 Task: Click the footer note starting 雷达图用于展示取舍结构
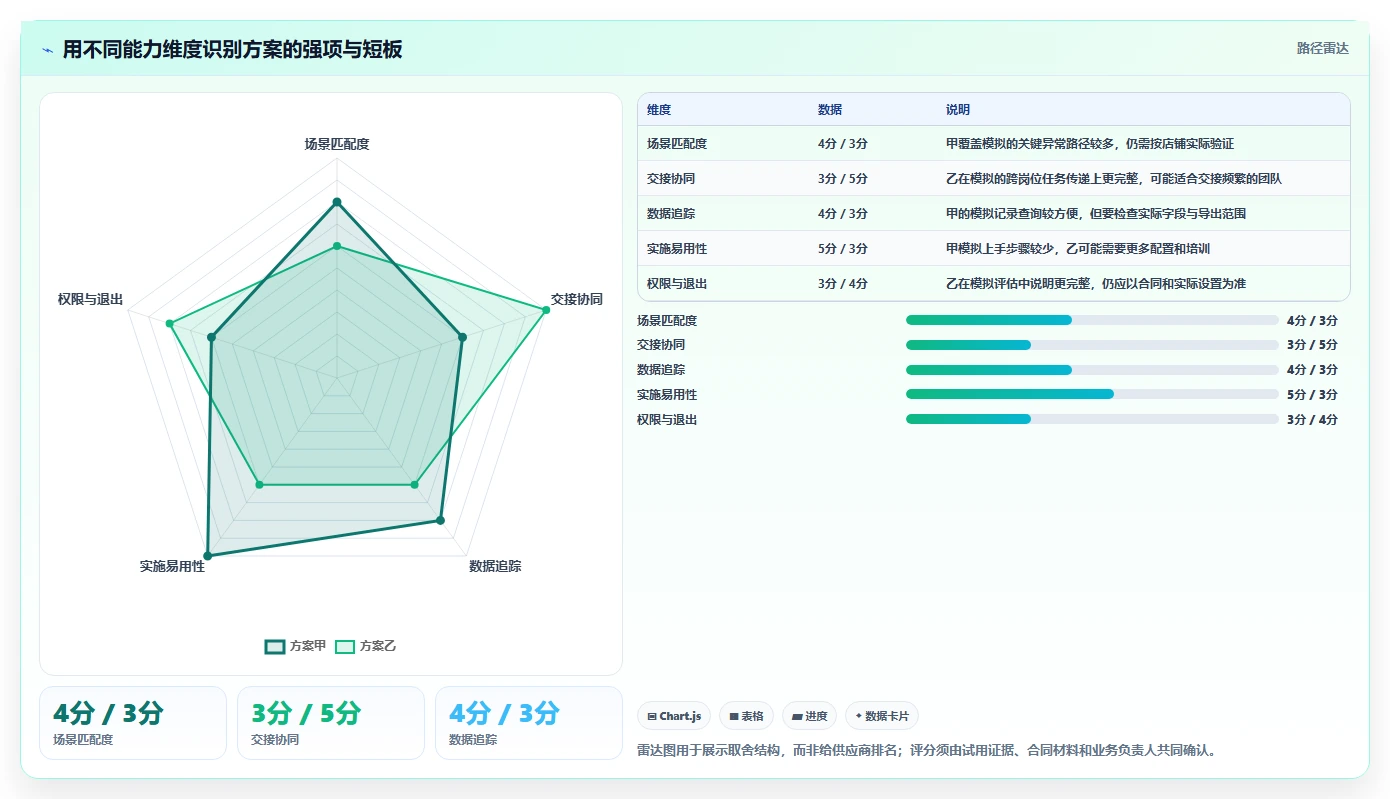pyautogui.click(x=926, y=750)
